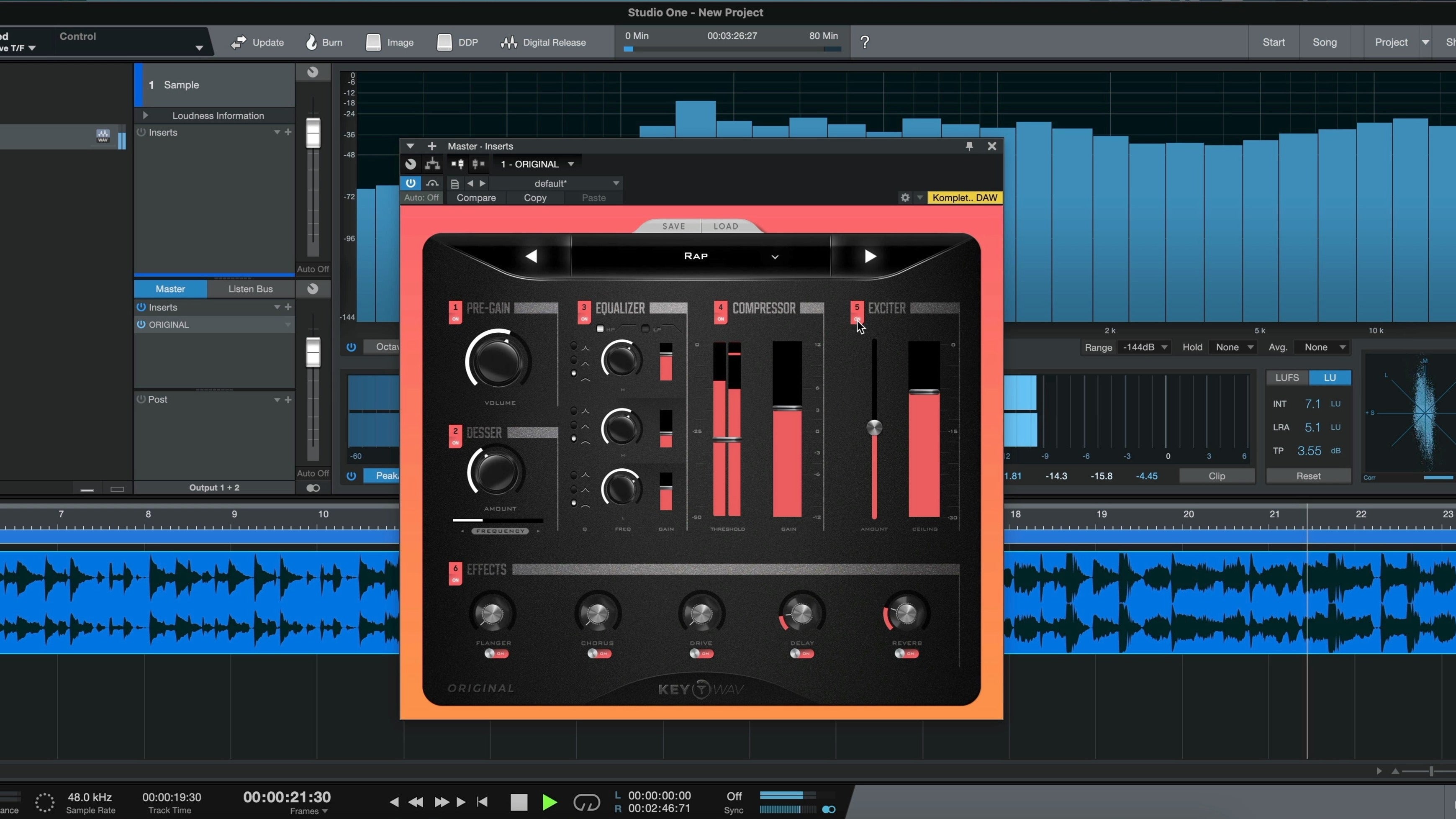Select the DDP export option
1456x819 pixels.
[x=457, y=42]
